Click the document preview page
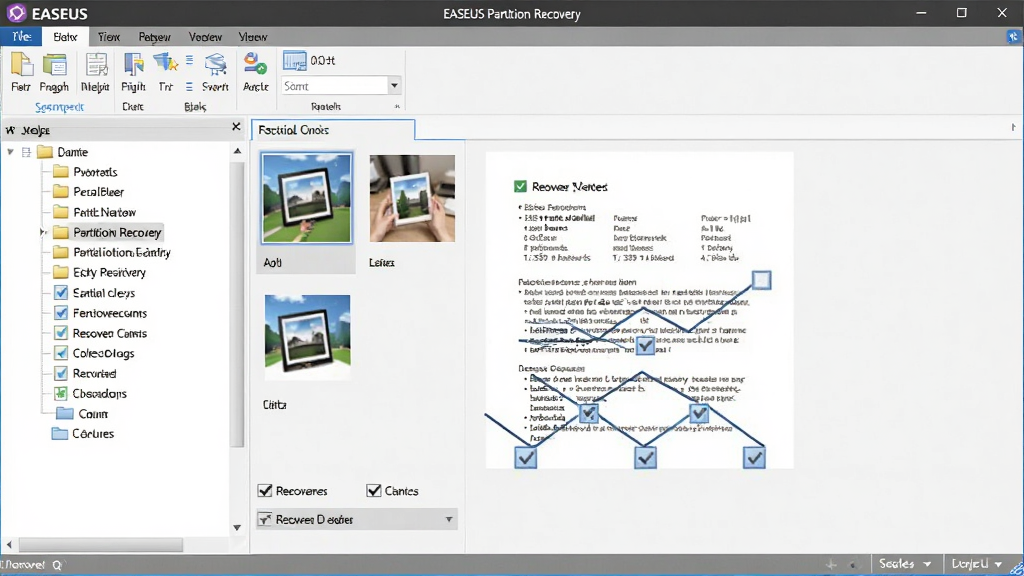Viewport: 1024px width, 576px height. 639,310
